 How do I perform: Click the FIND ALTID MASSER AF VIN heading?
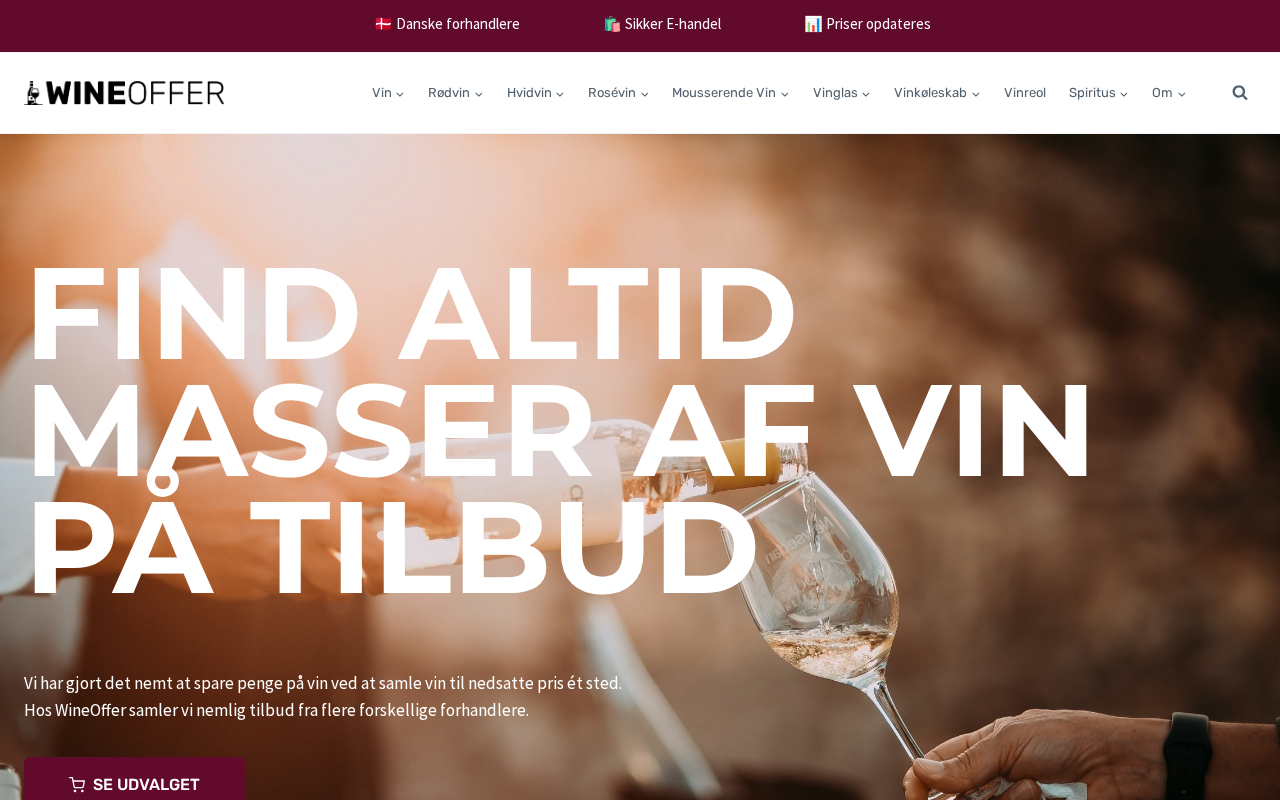pyautogui.click(x=560, y=430)
